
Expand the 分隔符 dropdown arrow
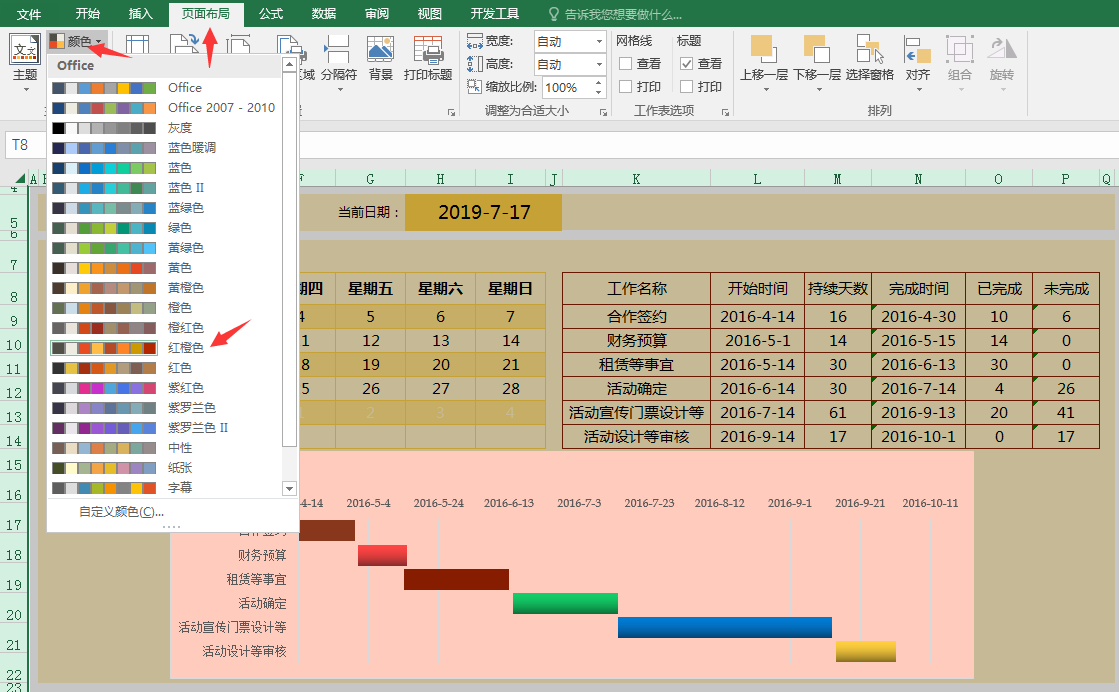340,90
